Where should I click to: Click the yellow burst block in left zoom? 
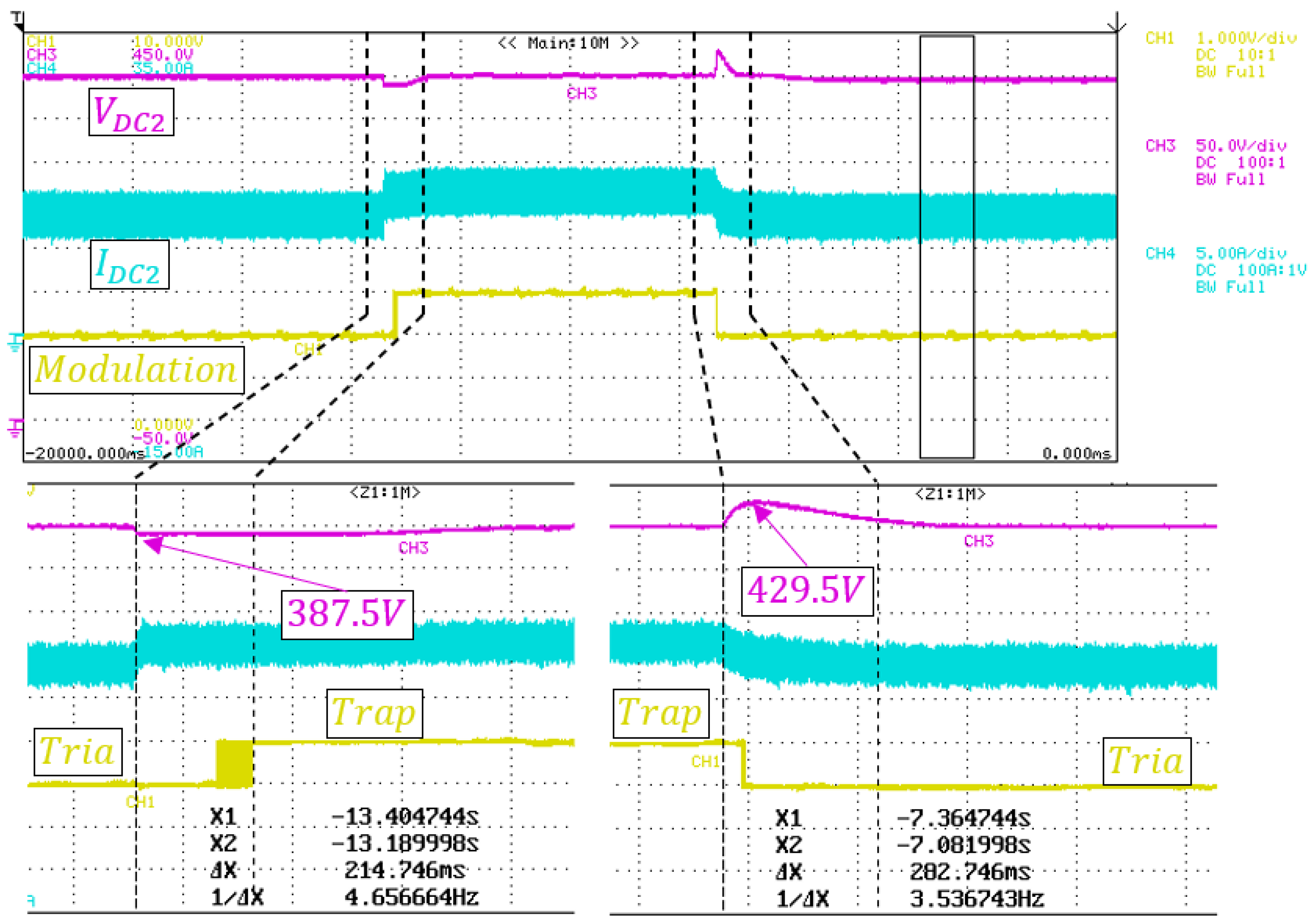pos(234,764)
